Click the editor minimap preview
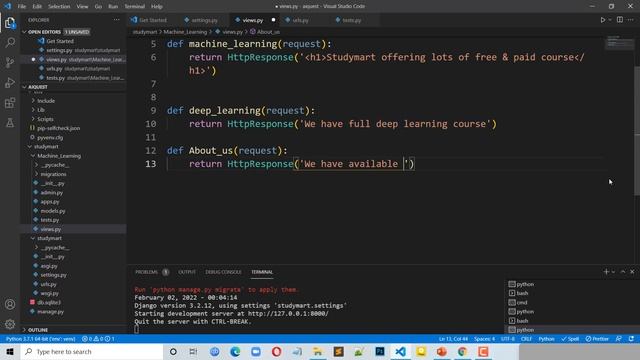 coord(619,42)
